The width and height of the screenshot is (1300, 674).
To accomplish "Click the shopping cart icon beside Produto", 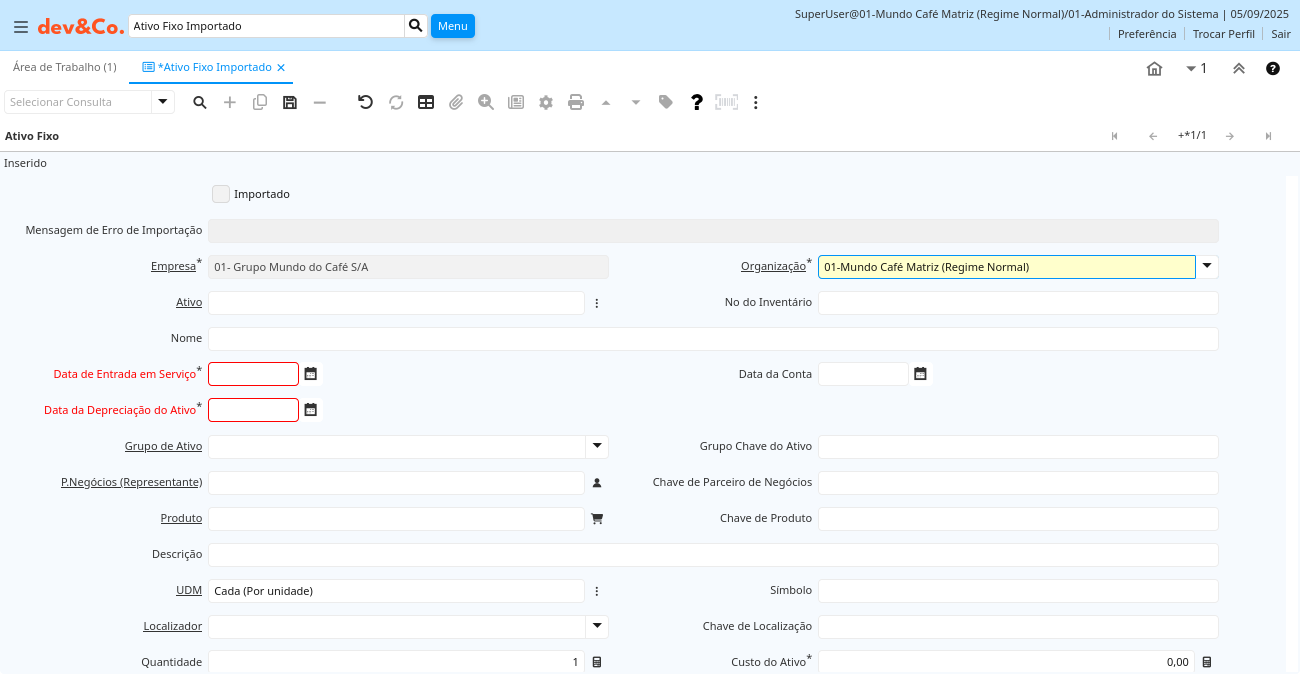I will click(x=597, y=519).
